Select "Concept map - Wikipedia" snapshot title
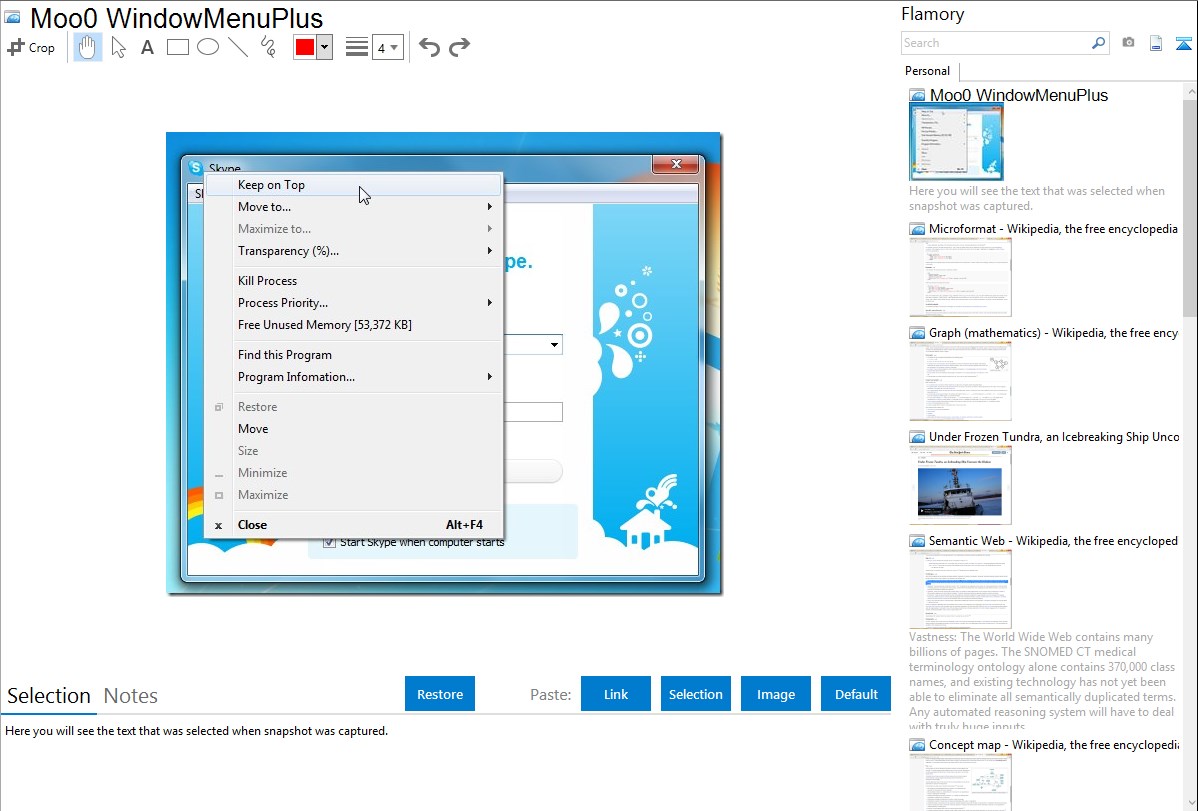 click(x=1054, y=745)
